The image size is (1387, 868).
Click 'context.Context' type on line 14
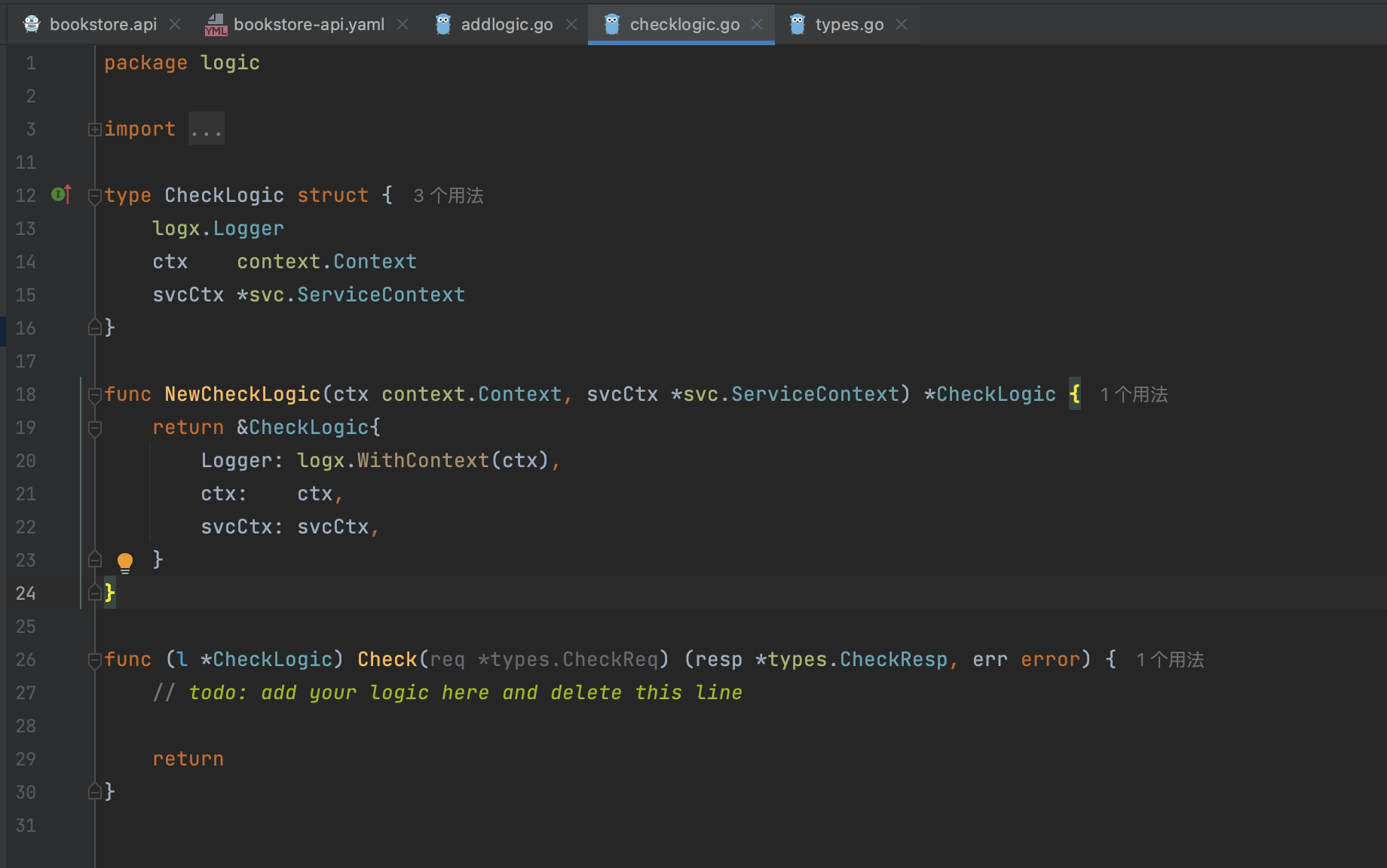tap(326, 261)
